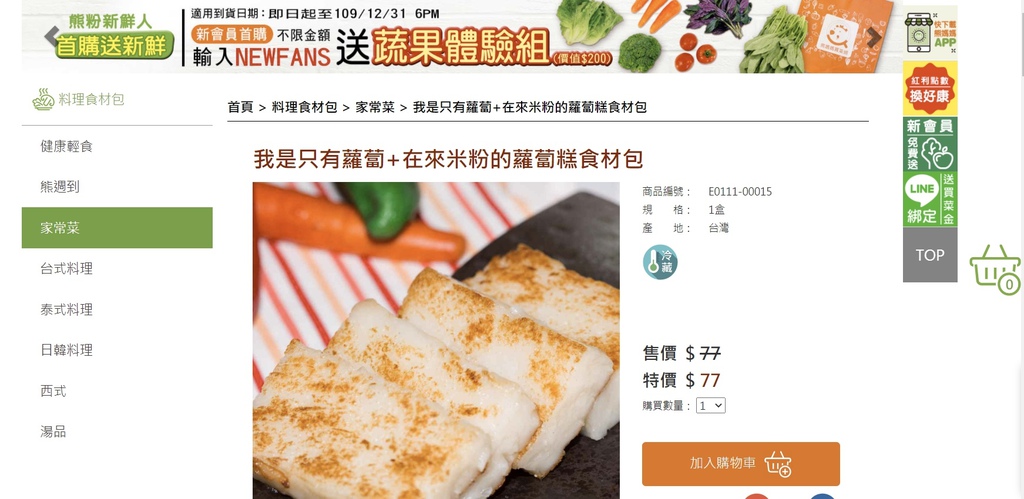Click the 冷藏 refrigerated thermometer icon
Screen dimensions: 1024x499
(x=660, y=263)
